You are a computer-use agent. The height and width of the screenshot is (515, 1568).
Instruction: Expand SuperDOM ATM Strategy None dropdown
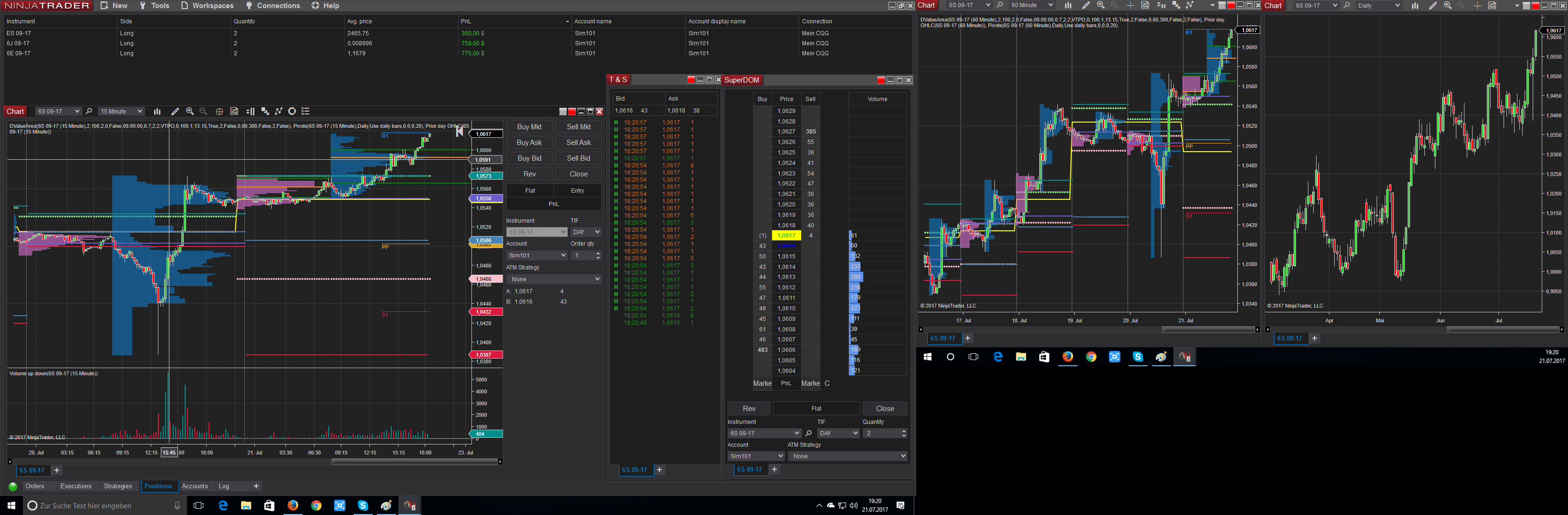pos(847,456)
